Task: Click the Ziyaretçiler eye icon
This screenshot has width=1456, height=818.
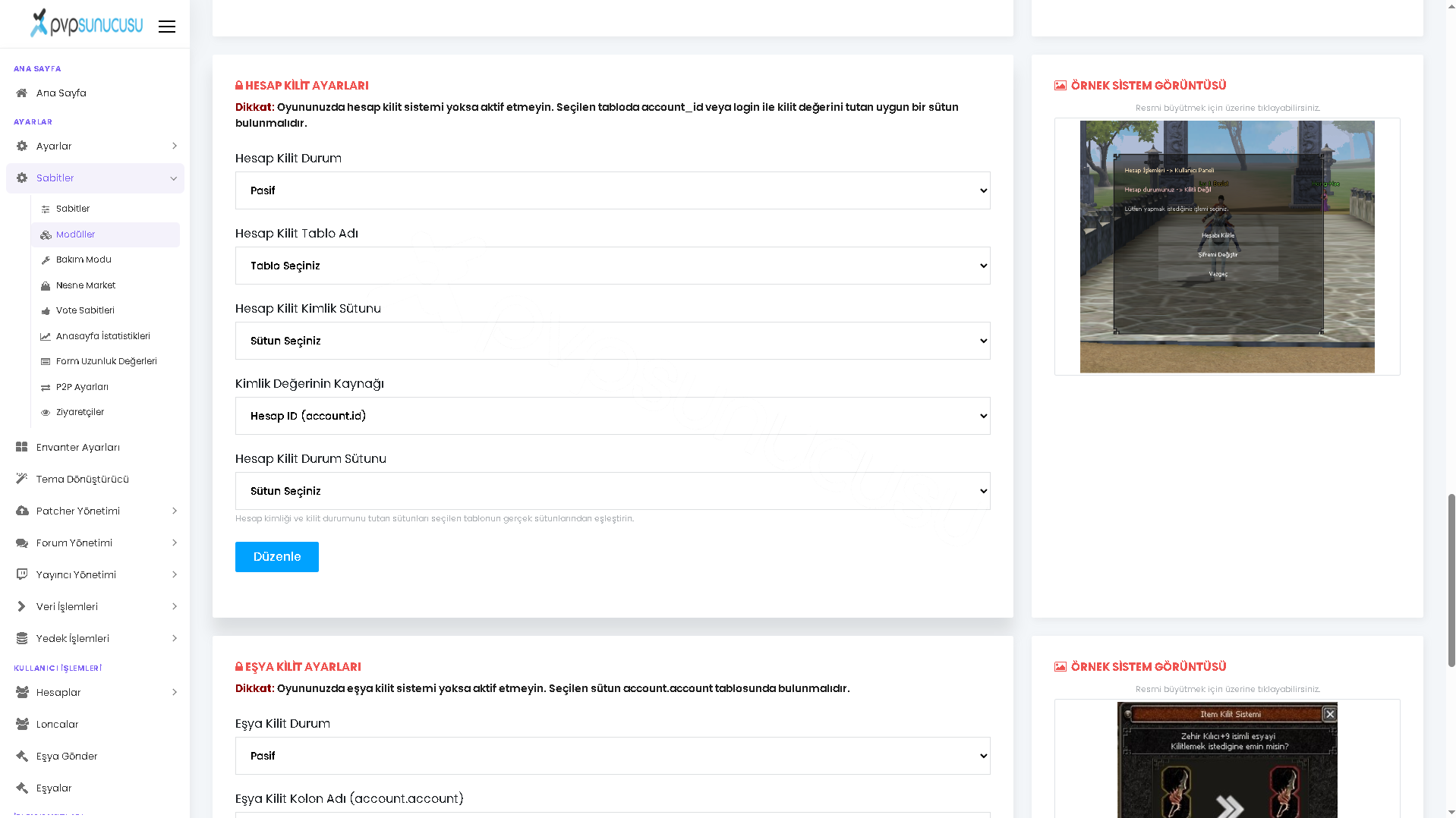Action: 46,413
